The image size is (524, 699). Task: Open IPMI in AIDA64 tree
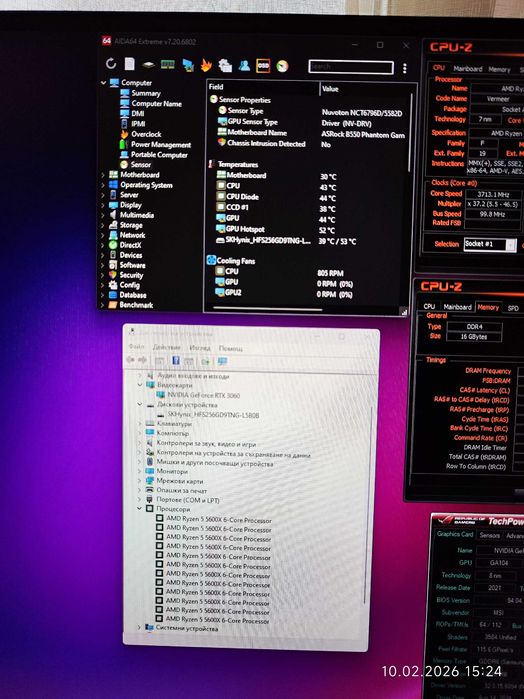pos(138,124)
